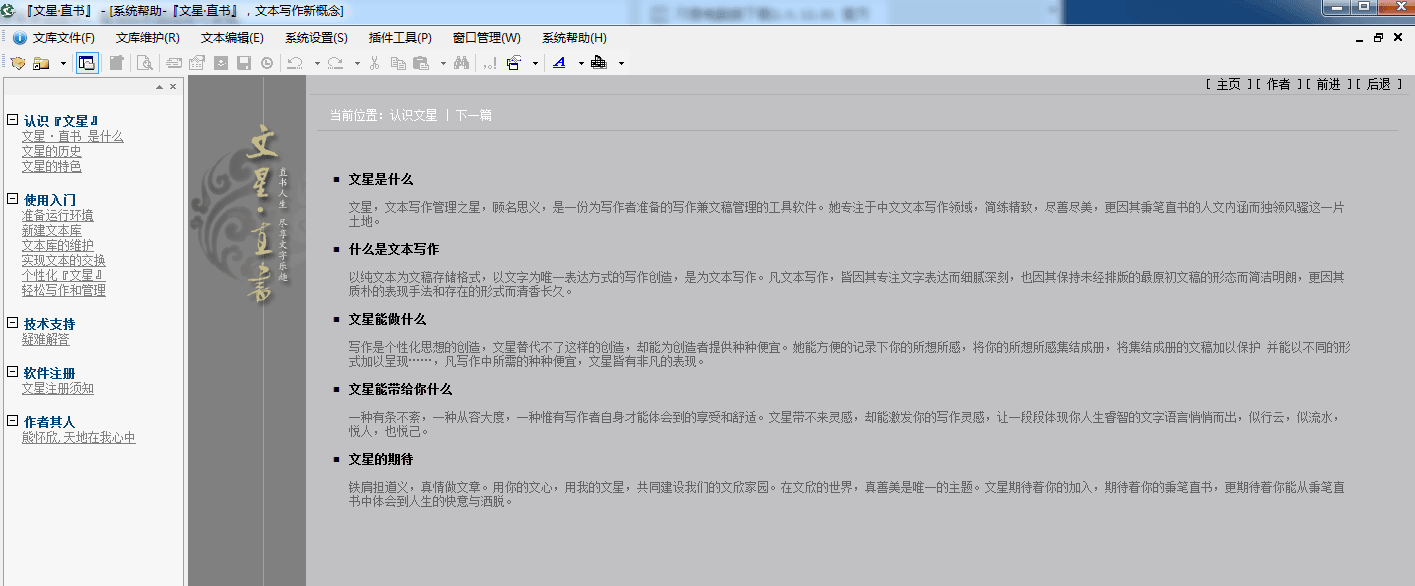Viewport: 1415px width, 586px height.
Task: Restore the inner document window
Action: pos(1378,38)
